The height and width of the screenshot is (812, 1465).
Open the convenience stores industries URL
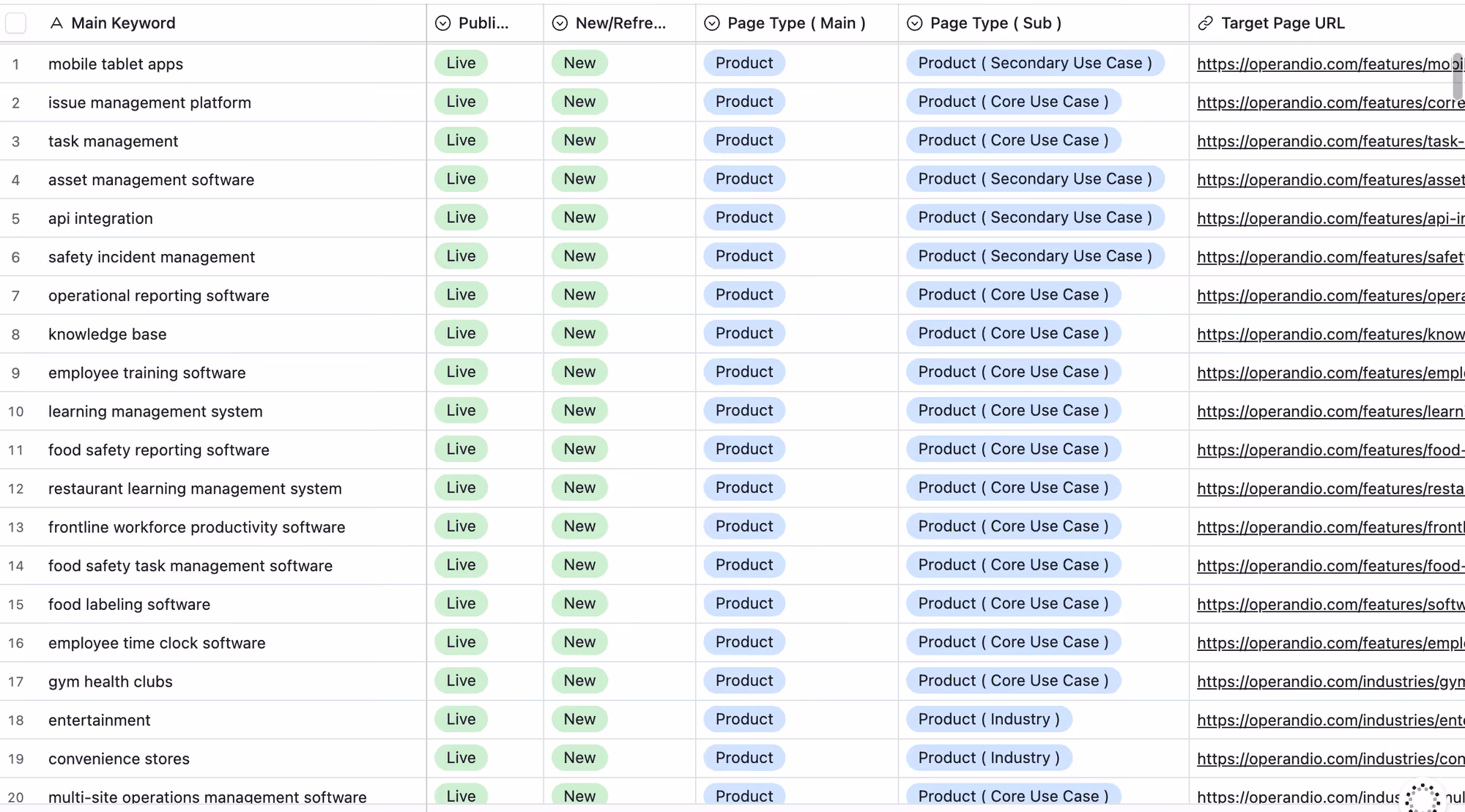tap(1330, 759)
